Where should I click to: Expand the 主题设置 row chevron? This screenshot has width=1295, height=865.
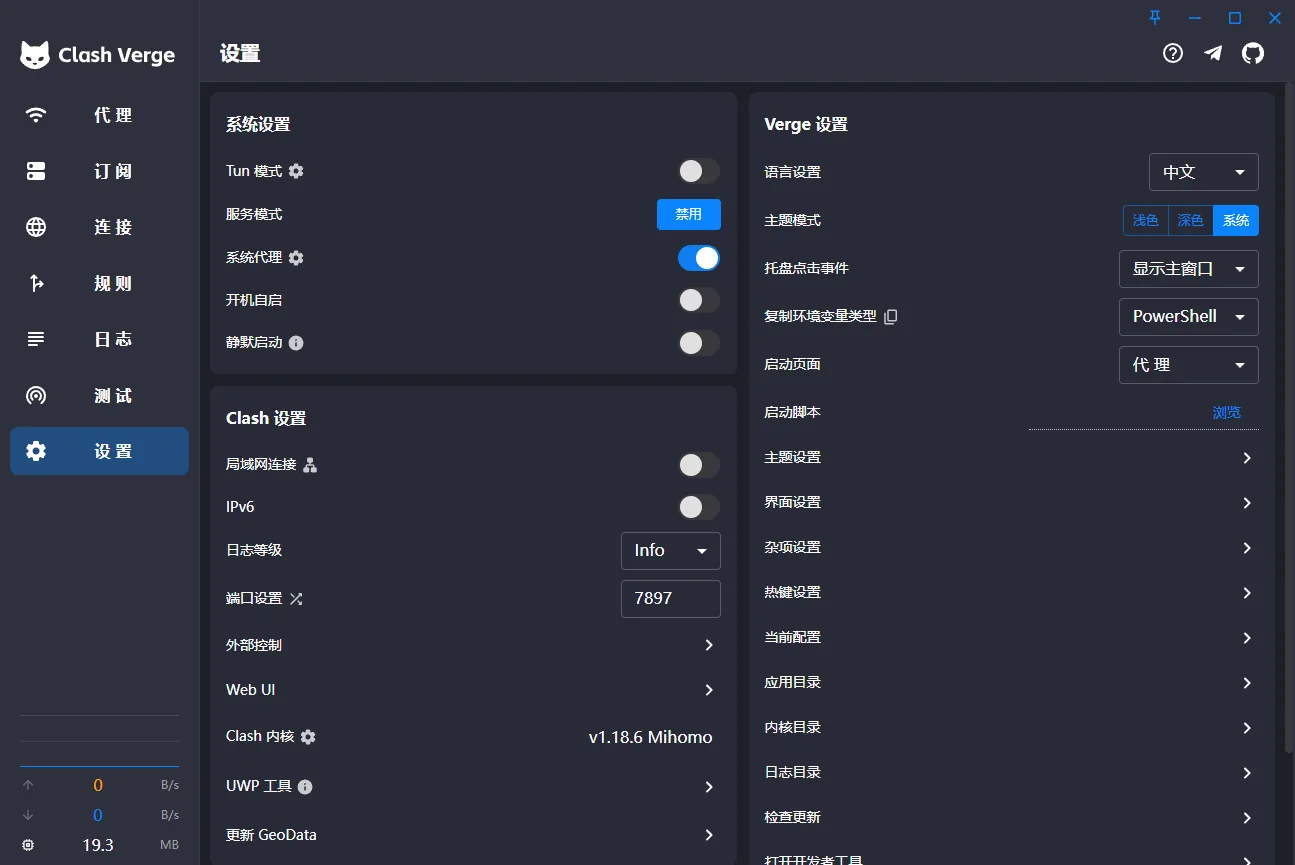[x=1247, y=458]
